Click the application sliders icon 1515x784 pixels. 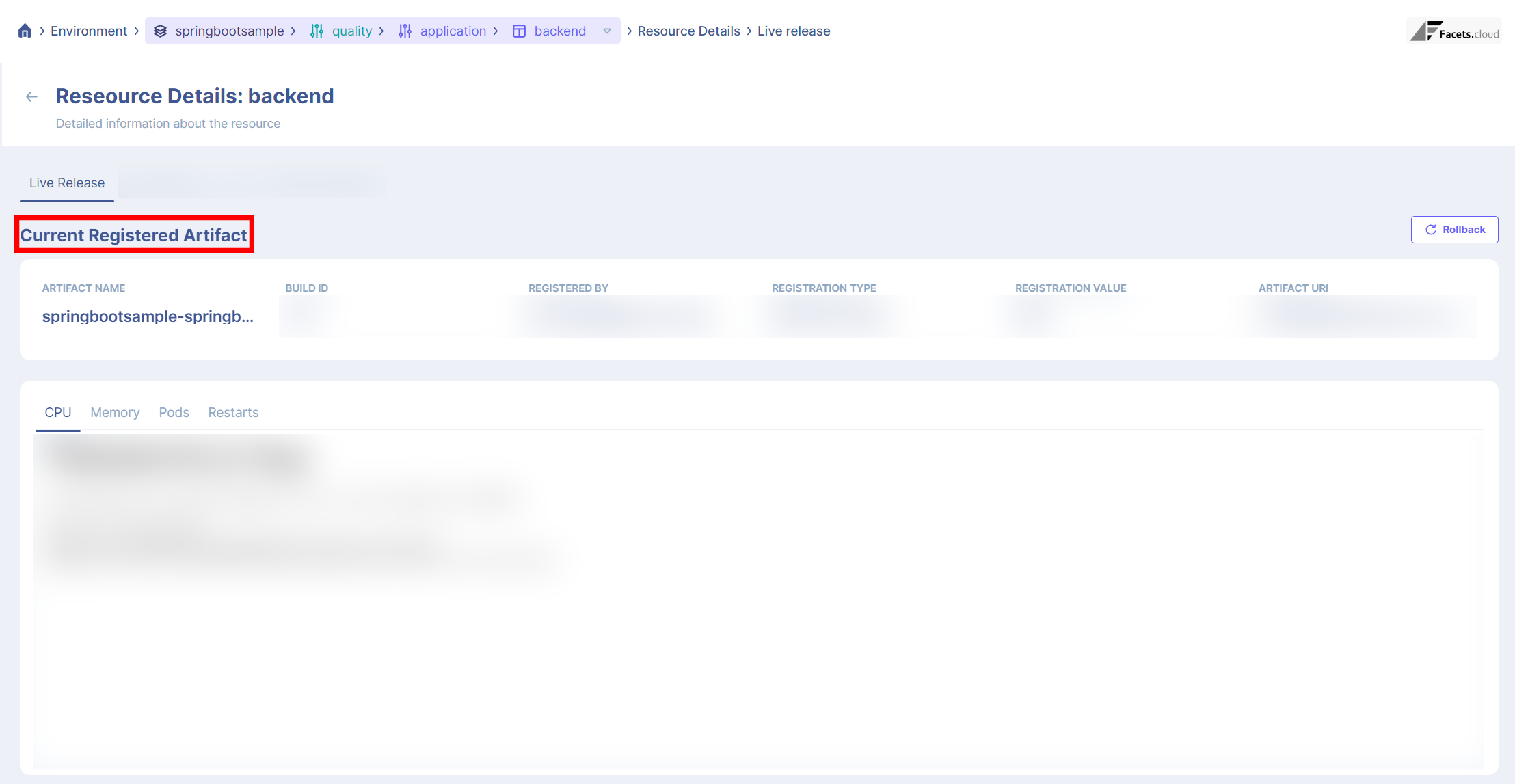(405, 31)
